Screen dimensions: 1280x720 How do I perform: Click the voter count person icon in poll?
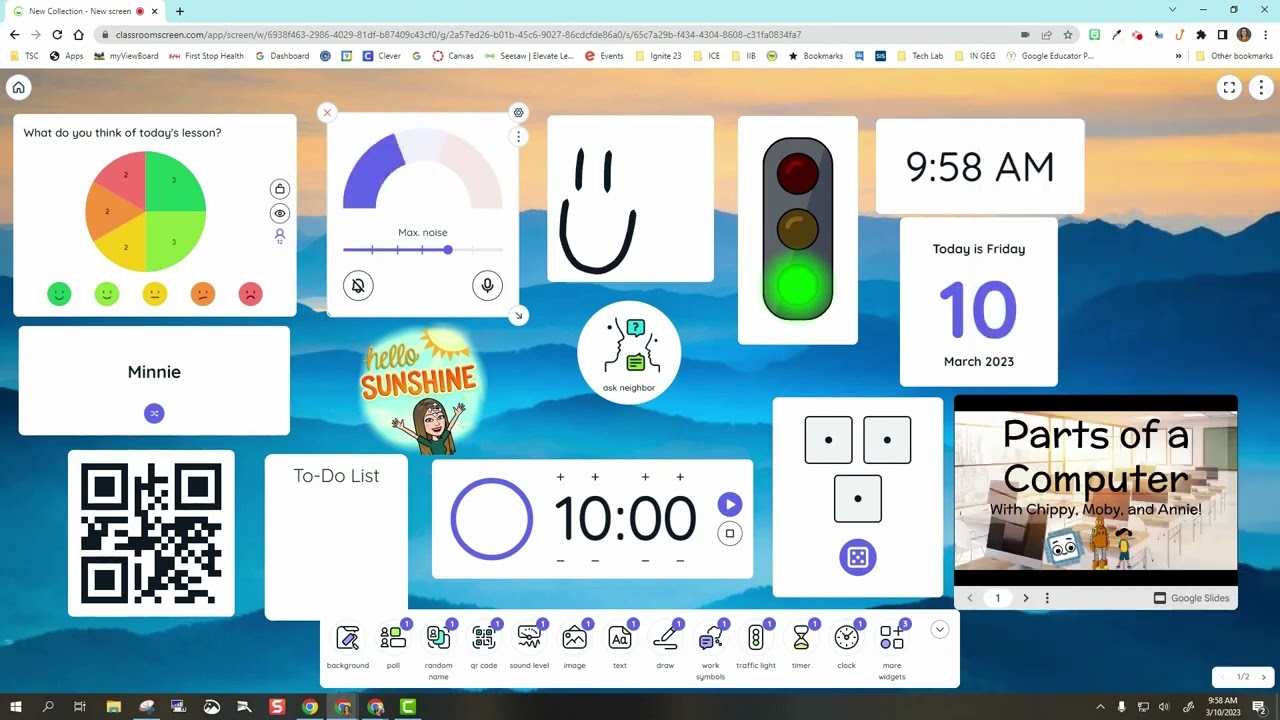[x=280, y=236]
